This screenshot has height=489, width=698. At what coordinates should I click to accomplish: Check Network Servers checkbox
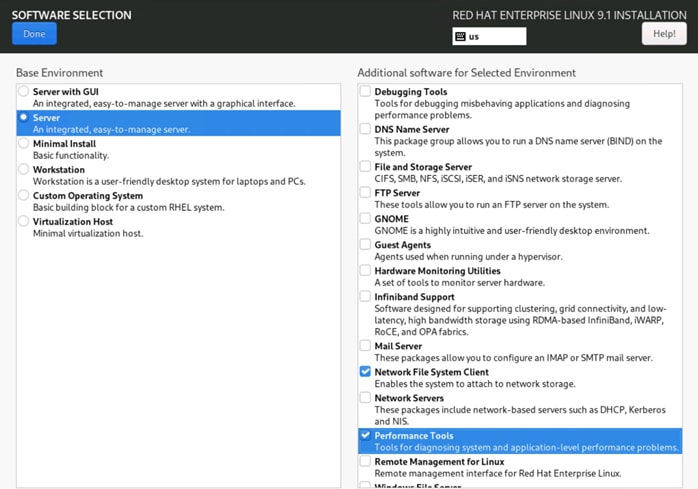[x=365, y=397]
